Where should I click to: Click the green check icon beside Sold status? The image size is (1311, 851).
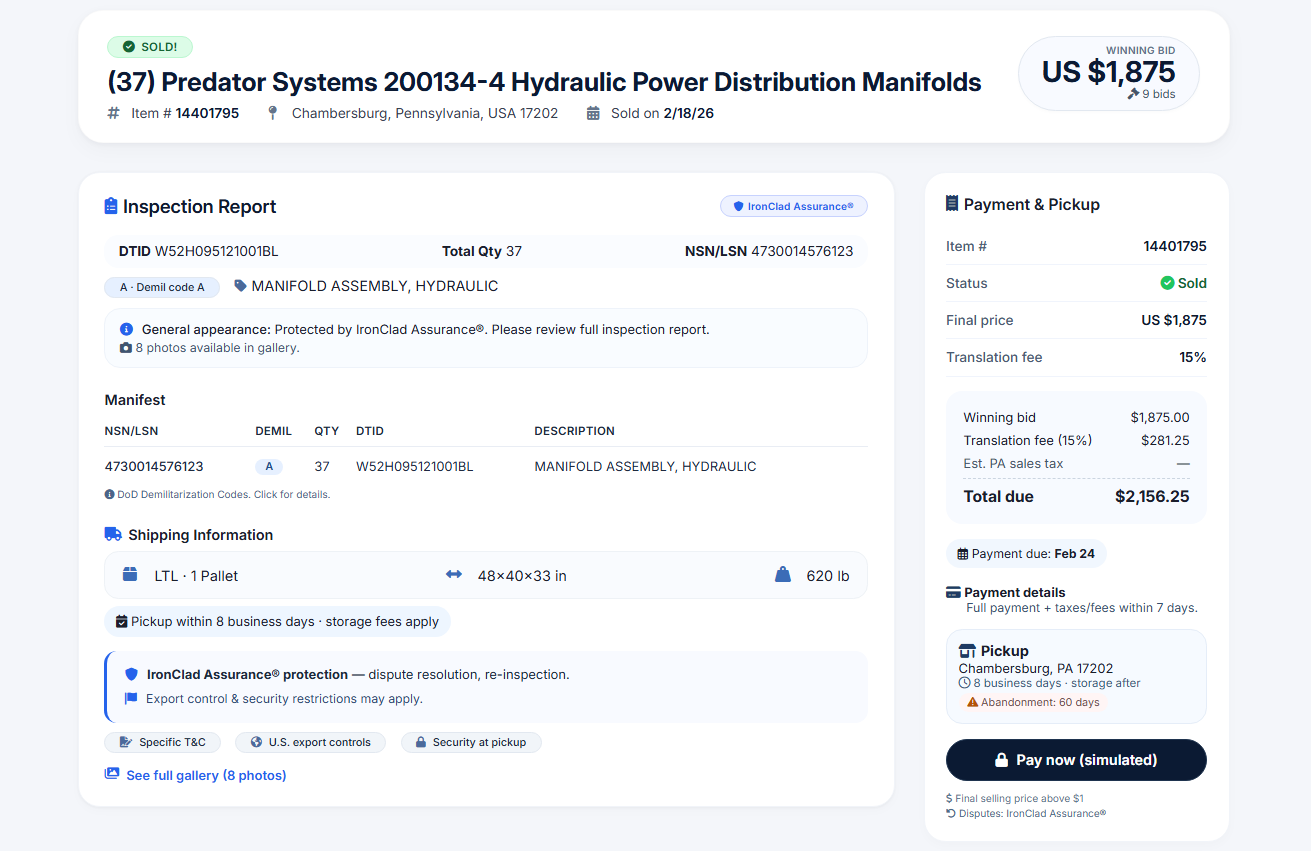point(1167,283)
